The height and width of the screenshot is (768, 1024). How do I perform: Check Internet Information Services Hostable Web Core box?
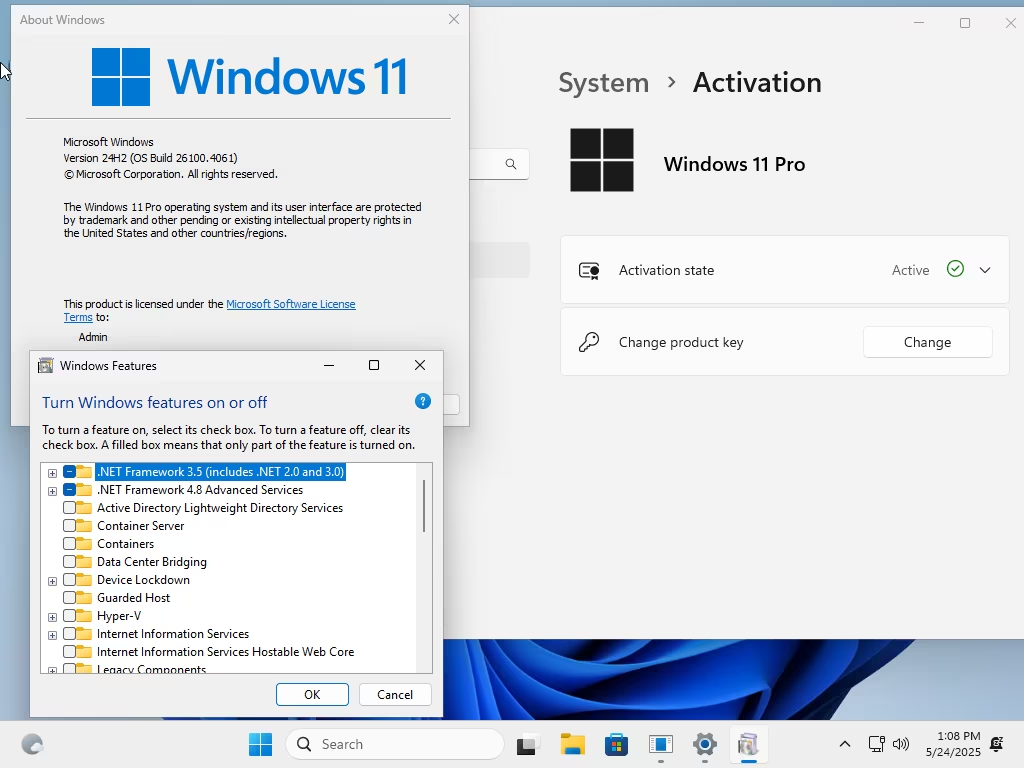pos(69,652)
